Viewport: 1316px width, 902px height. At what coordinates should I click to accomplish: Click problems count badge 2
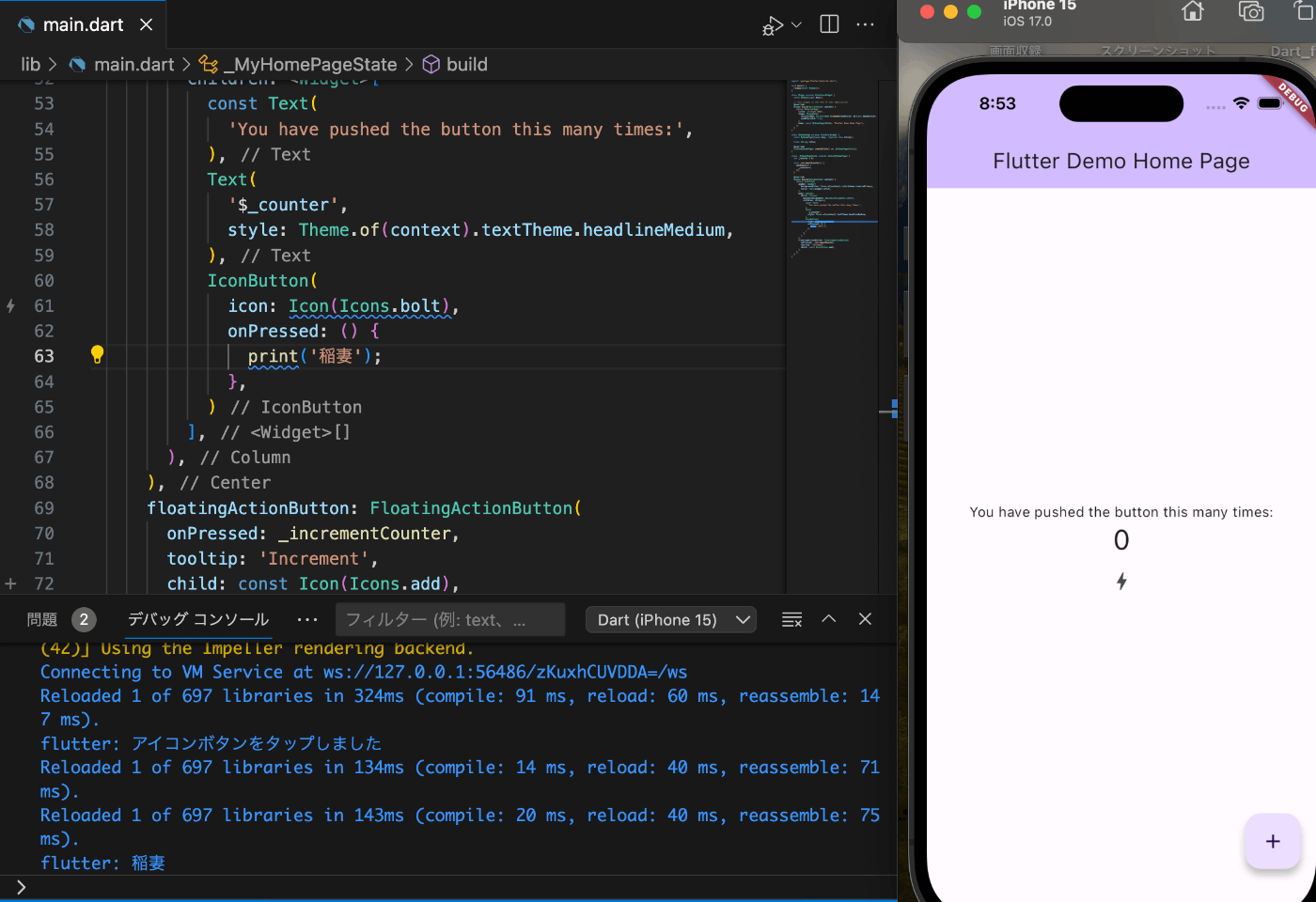coord(84,619)
